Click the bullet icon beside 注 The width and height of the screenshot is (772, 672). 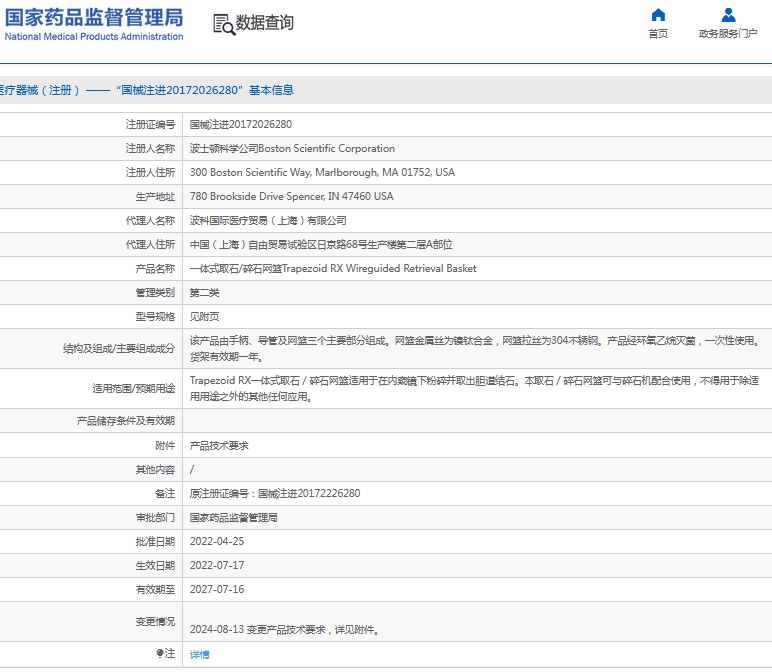pyautogui.click(x=160, y=653)
